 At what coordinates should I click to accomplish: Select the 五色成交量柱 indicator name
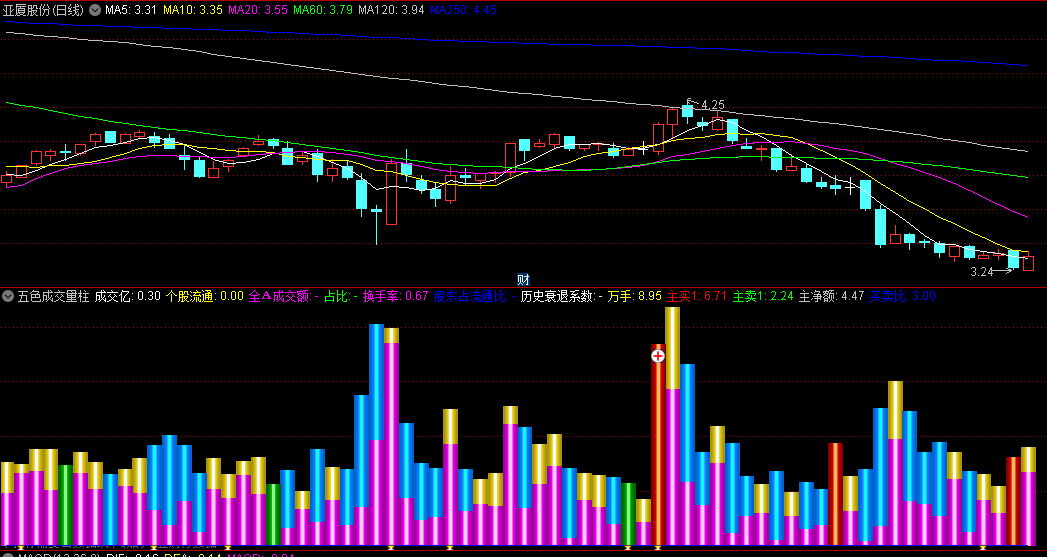53,296
